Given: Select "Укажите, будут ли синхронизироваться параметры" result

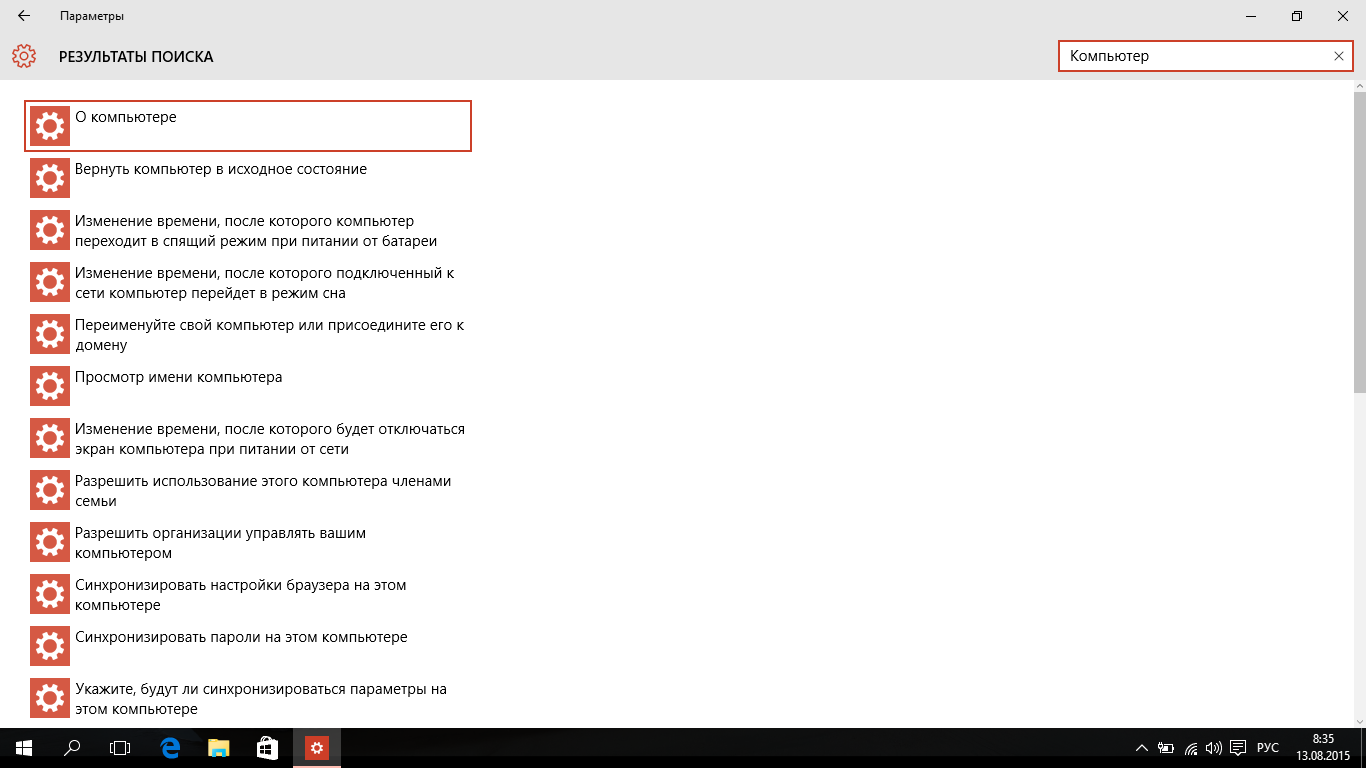Looking at the screenshot, I should tap(247, 698).
